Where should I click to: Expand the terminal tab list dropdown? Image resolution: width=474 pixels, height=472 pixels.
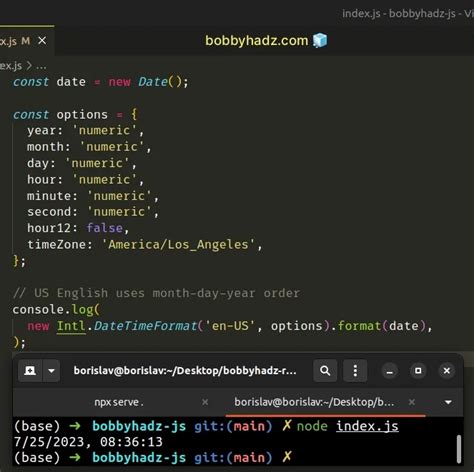point(448,402)
